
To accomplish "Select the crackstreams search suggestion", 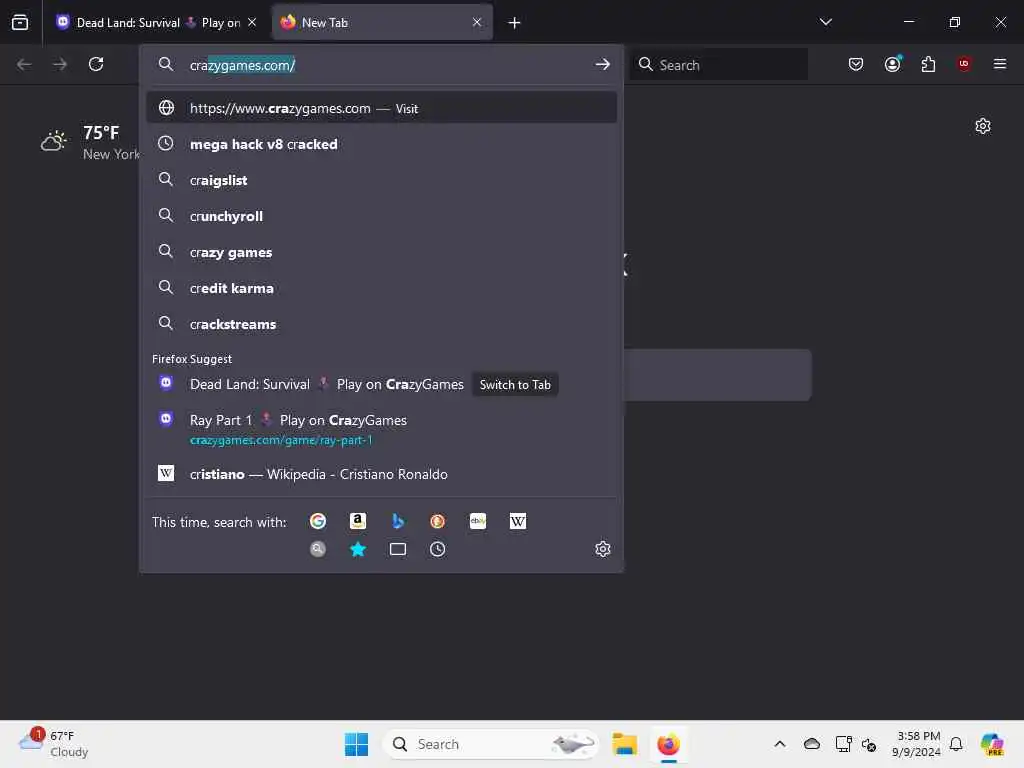I will click(x=382, y=324).
